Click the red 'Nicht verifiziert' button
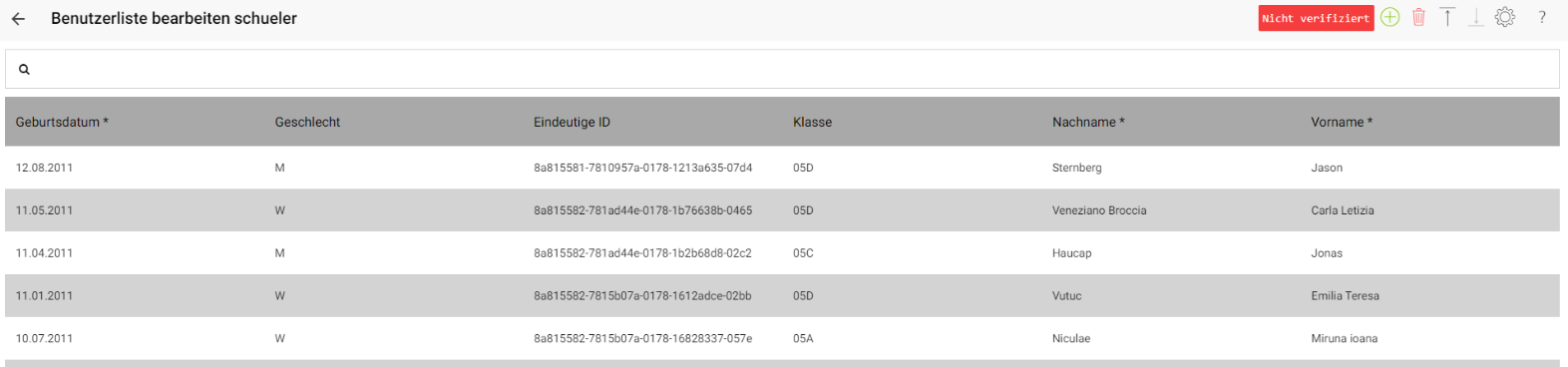The height and width of the screenshot is (367, 1568). tap(1316, 18)
